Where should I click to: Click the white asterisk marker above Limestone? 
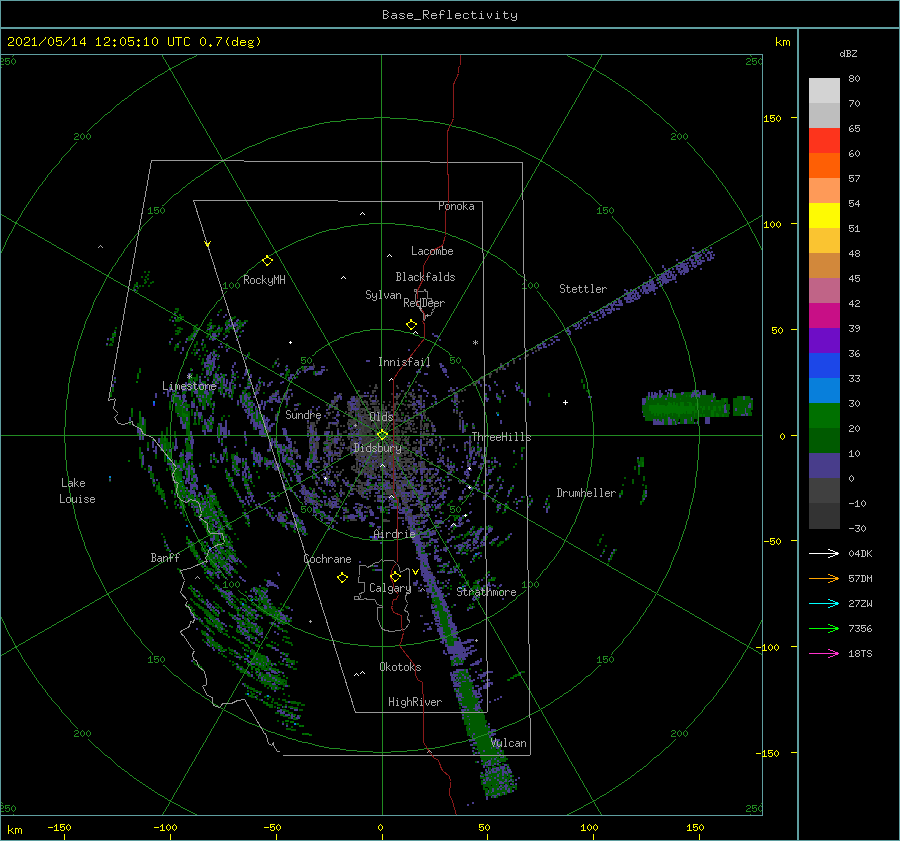tap(189, 376)
